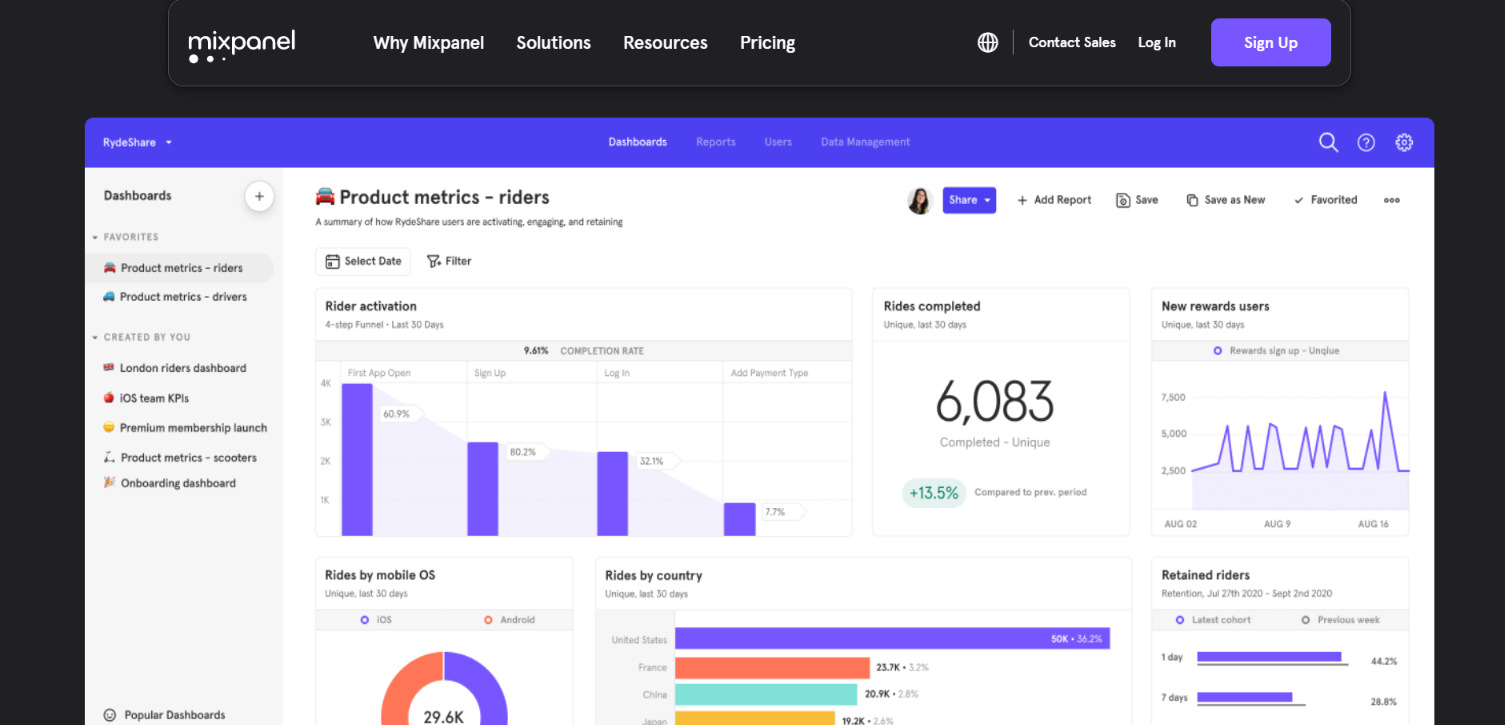Image resolution: width=1505 pixels, height=725 pixels.
Task: Open the settings gear icon
Action: (1404, 142)
